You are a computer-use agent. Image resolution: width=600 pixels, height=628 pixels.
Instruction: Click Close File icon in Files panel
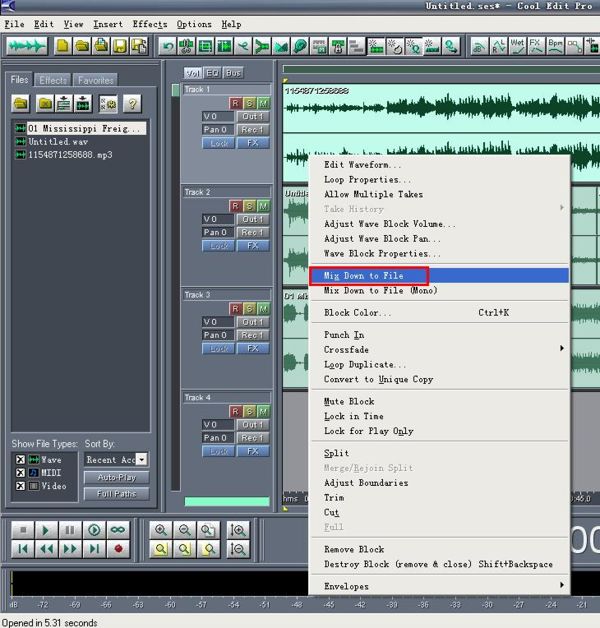pyautogui.click(x=44, y=104)
